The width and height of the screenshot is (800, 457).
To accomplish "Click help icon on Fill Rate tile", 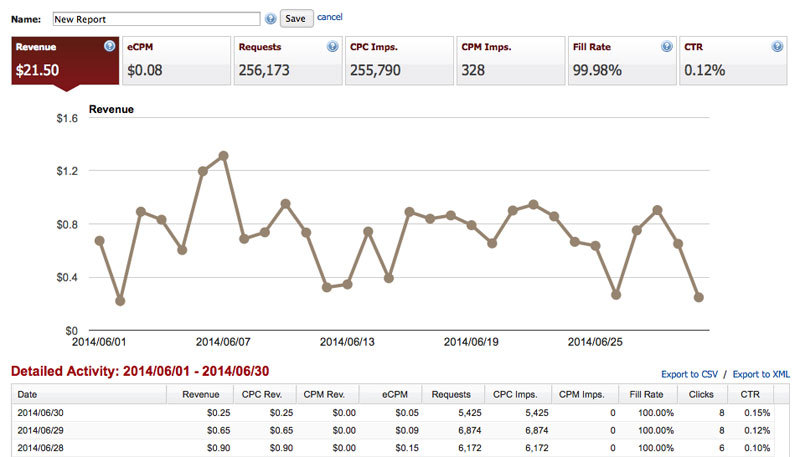I will [x=666, y=46].
